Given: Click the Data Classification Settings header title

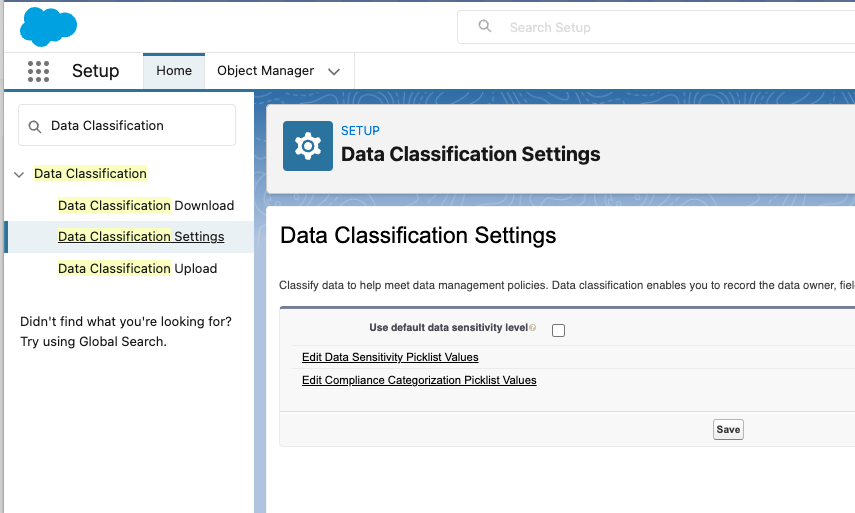Looking at the screenshot, I should point(470,154).
